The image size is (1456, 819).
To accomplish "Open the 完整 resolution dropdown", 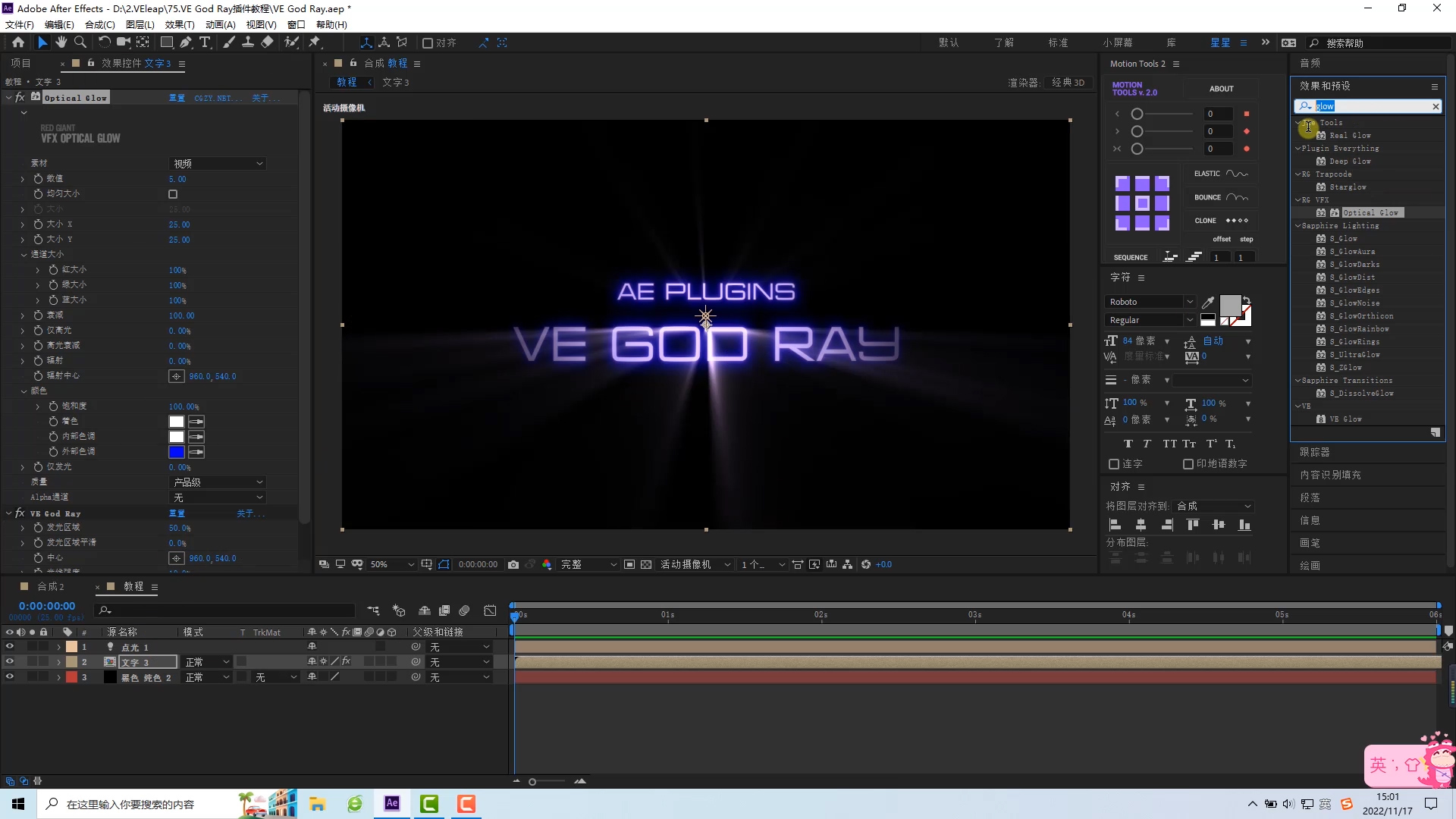I will (588, 564).
